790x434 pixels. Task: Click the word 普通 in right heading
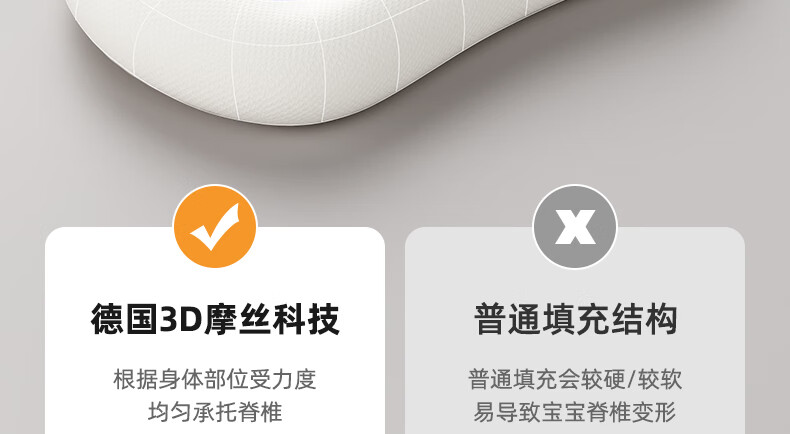tap(507, 319)
